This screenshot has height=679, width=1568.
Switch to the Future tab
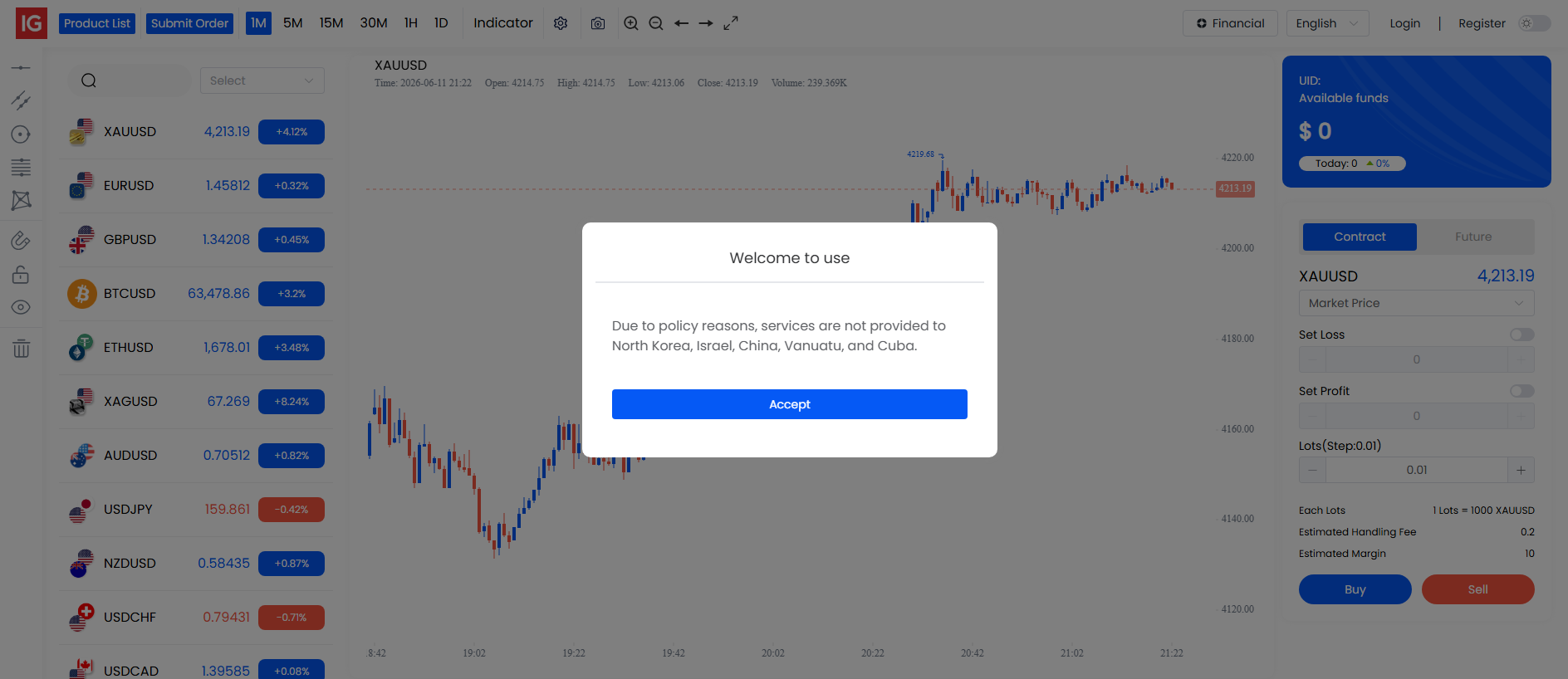(x=1473, y=237)
